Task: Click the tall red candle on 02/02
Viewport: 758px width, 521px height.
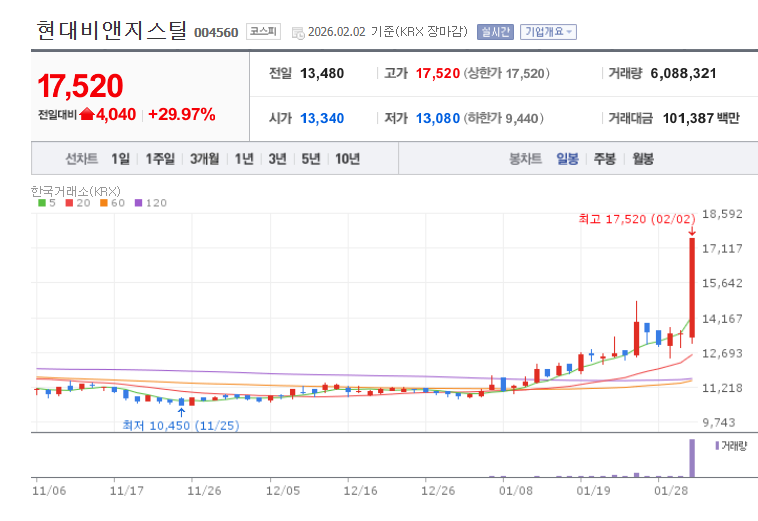Action: tap(692, 288)
